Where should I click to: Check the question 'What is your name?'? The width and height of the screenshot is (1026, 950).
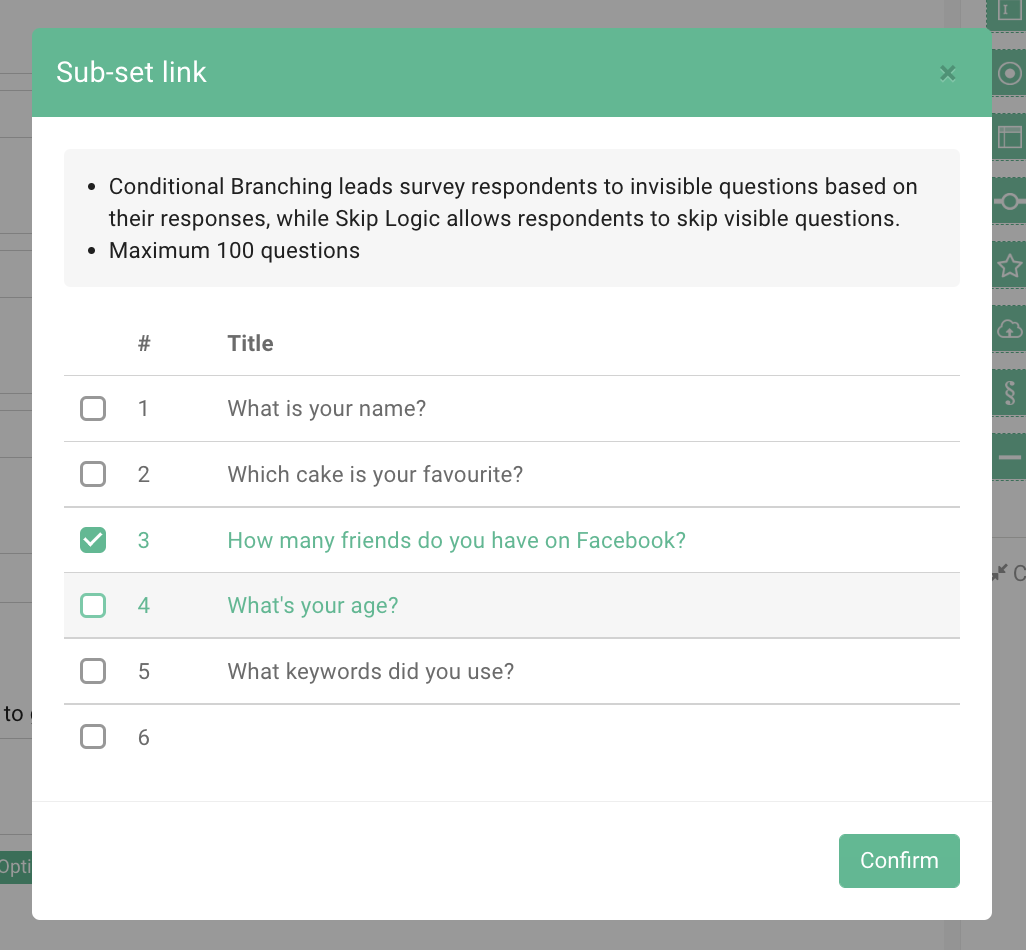click(92, 408)
